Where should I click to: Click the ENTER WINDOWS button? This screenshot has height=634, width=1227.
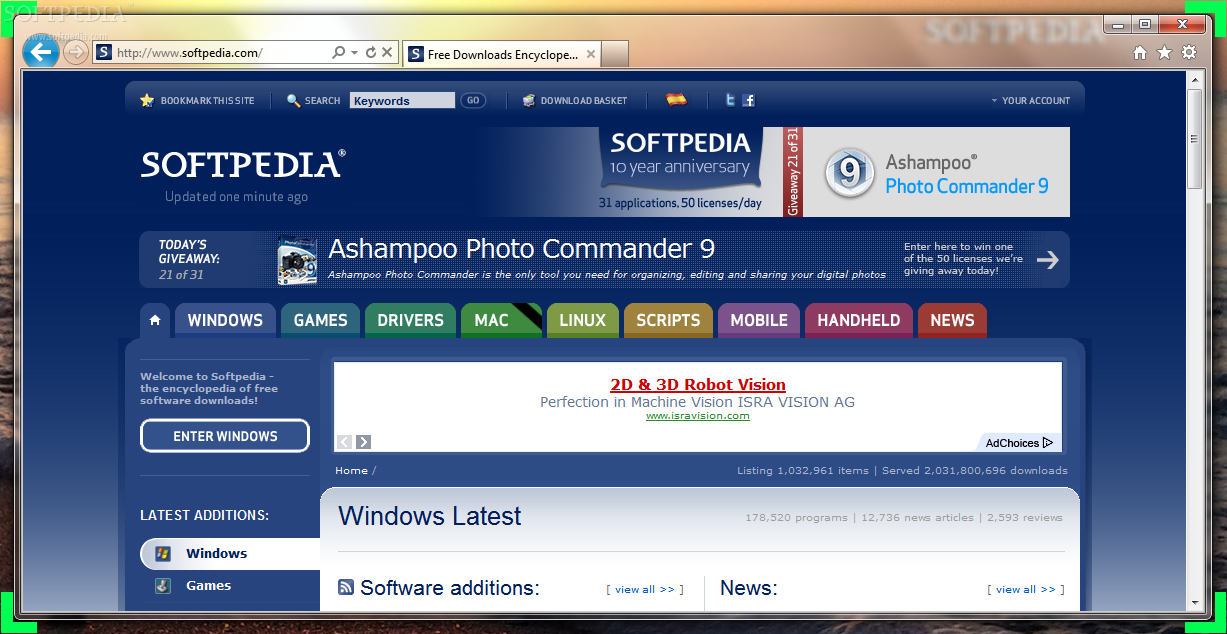pyautogui.click(x=225, y=436)
